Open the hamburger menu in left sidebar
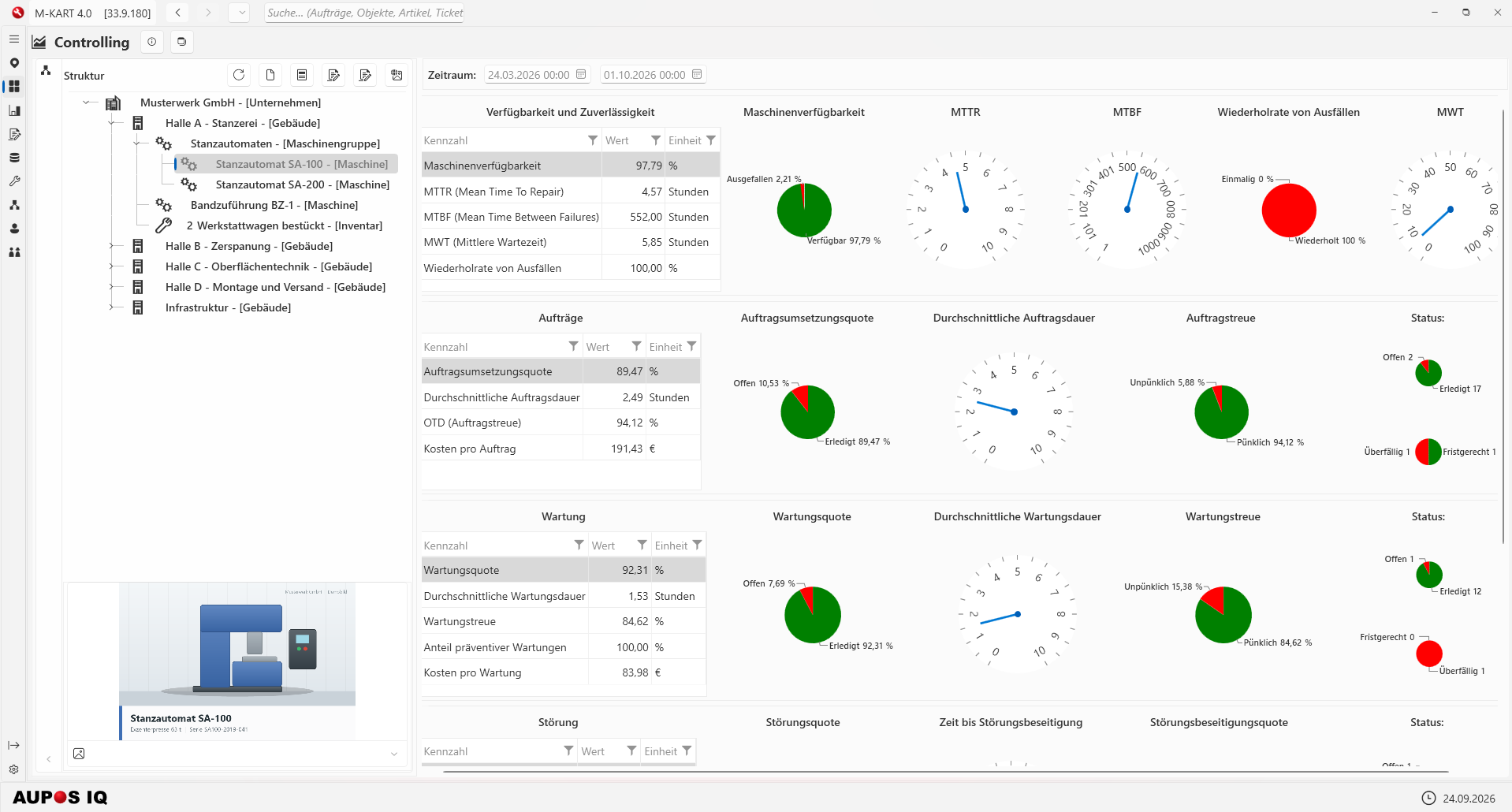The height and width of the screenshot is (812, 1512). click(x=13, y=39)
